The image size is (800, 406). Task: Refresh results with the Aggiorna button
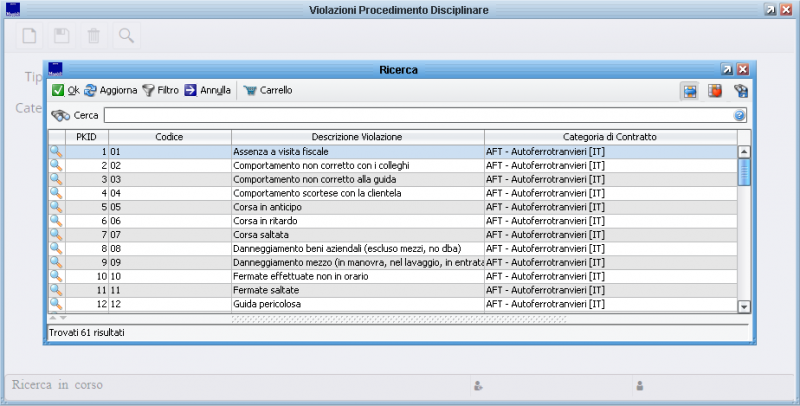click(x=110, y=90)
